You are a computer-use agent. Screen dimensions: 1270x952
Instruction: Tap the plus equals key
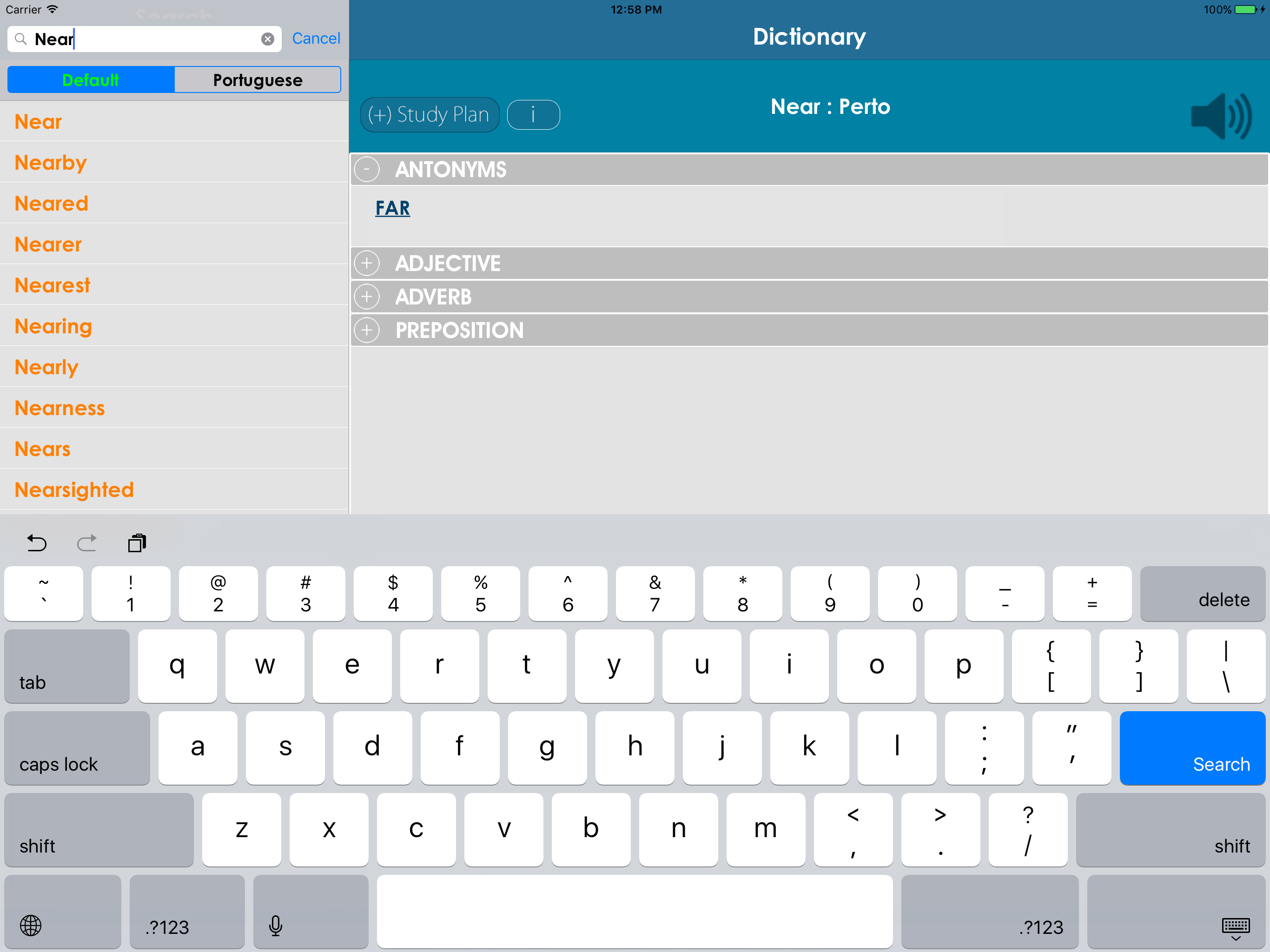click(1092, 594)
